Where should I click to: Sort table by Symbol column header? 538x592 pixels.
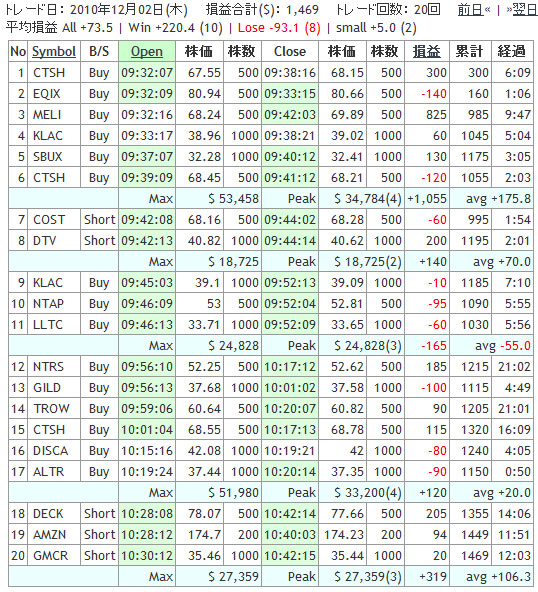tap(54, 51)
